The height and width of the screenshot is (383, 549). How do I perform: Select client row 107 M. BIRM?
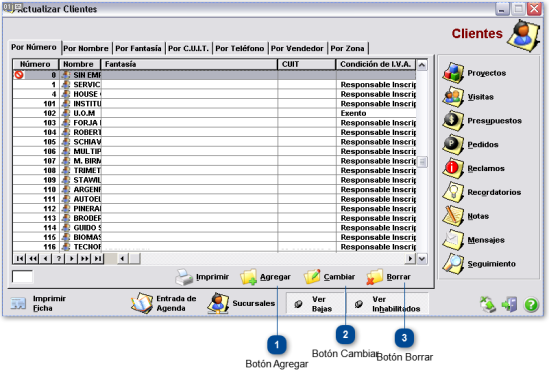tap(214, 161)
